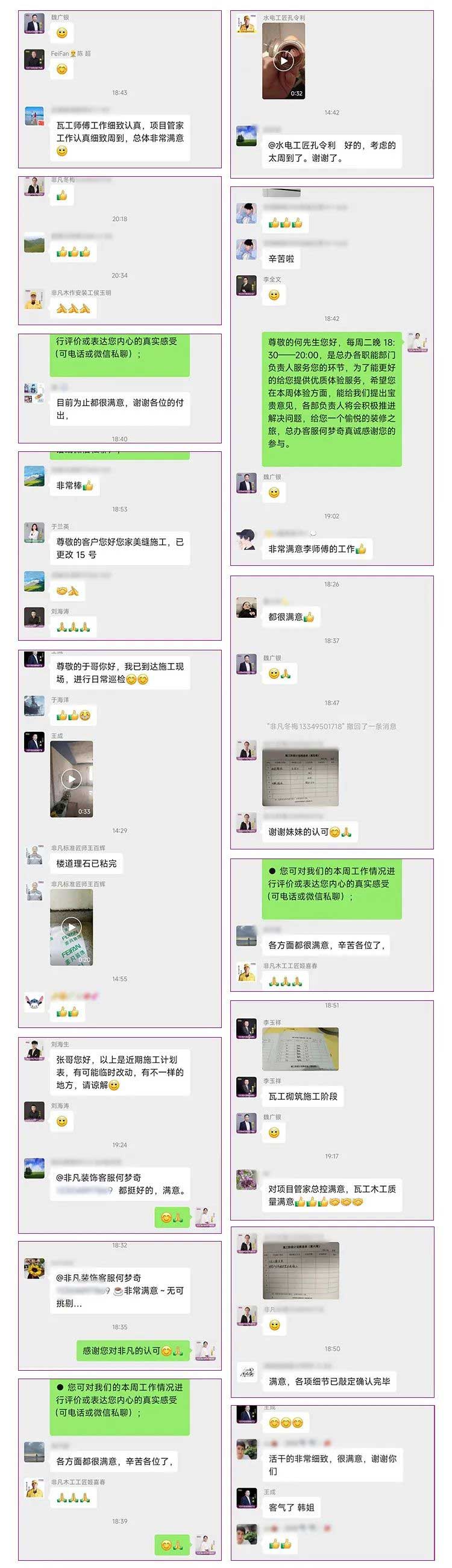The image size is (452, 1568).
Task: Tap 于海洋's avatar
Action: click(34, 706)
